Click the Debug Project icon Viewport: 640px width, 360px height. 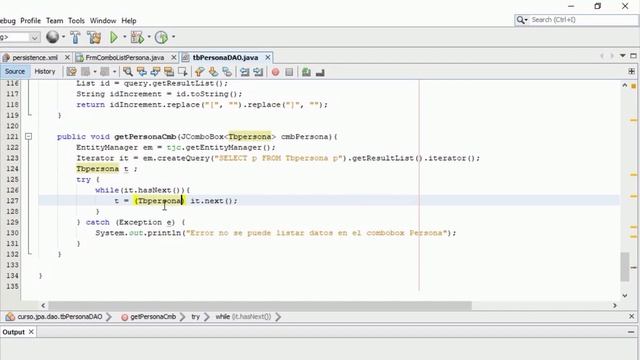(x=137, y=37)
